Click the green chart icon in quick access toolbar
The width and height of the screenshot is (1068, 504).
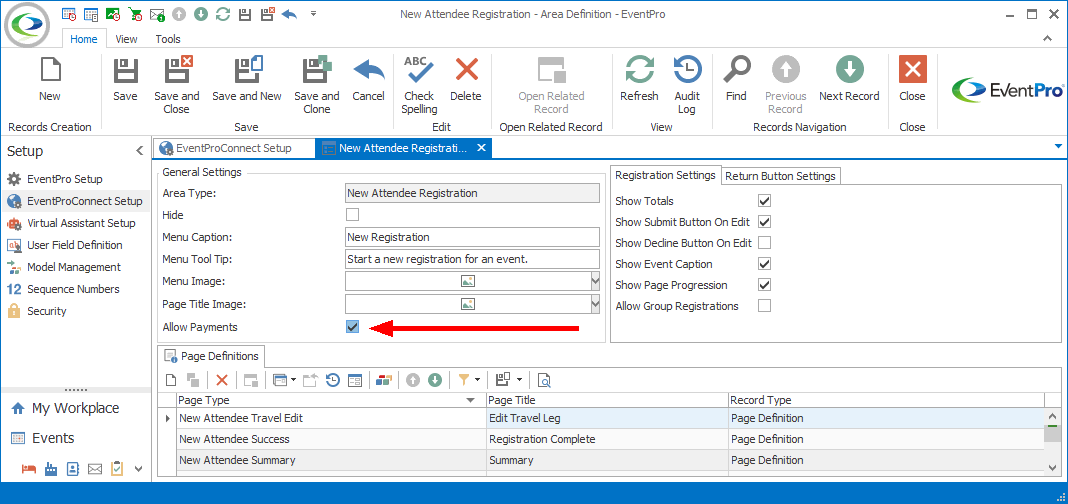[x=113, y=14]
